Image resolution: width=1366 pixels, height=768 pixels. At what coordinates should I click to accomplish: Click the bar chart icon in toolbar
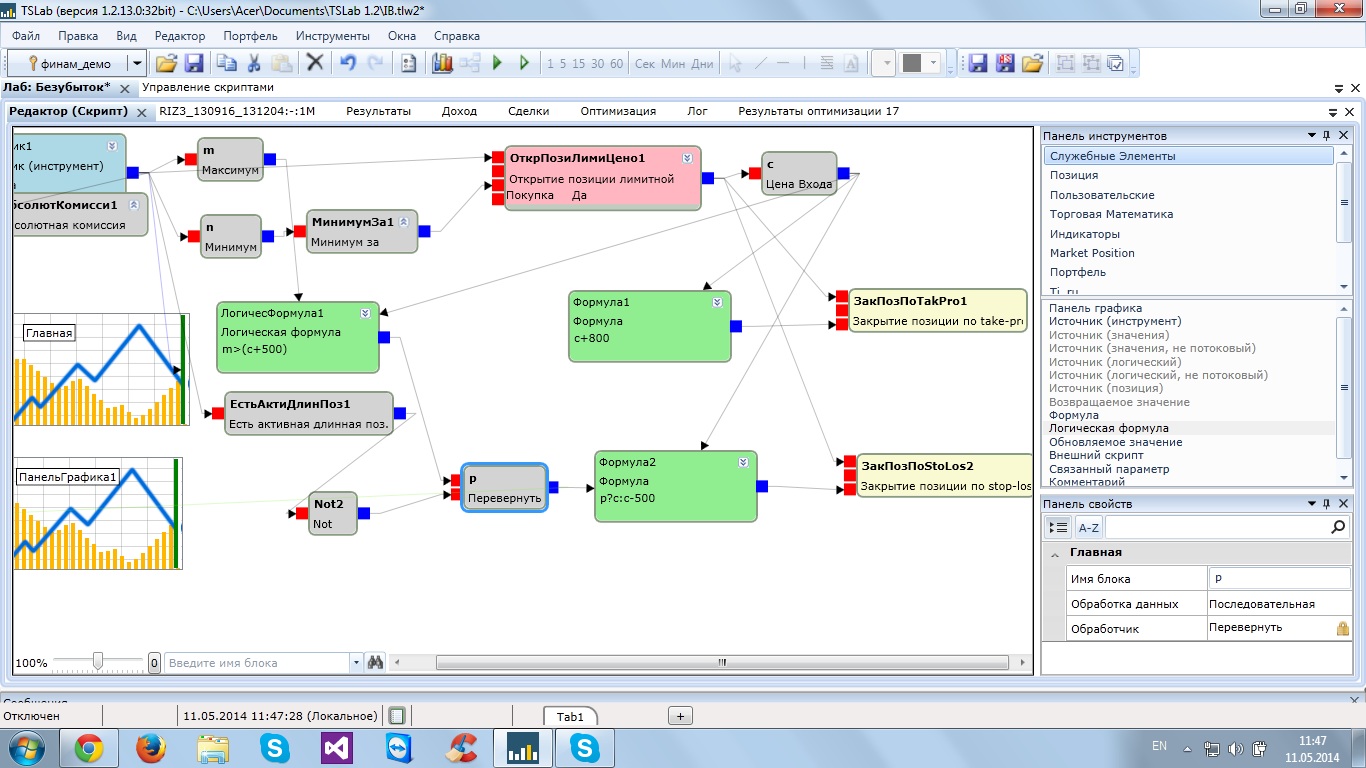pyautogui.click(x=442, y=63)
